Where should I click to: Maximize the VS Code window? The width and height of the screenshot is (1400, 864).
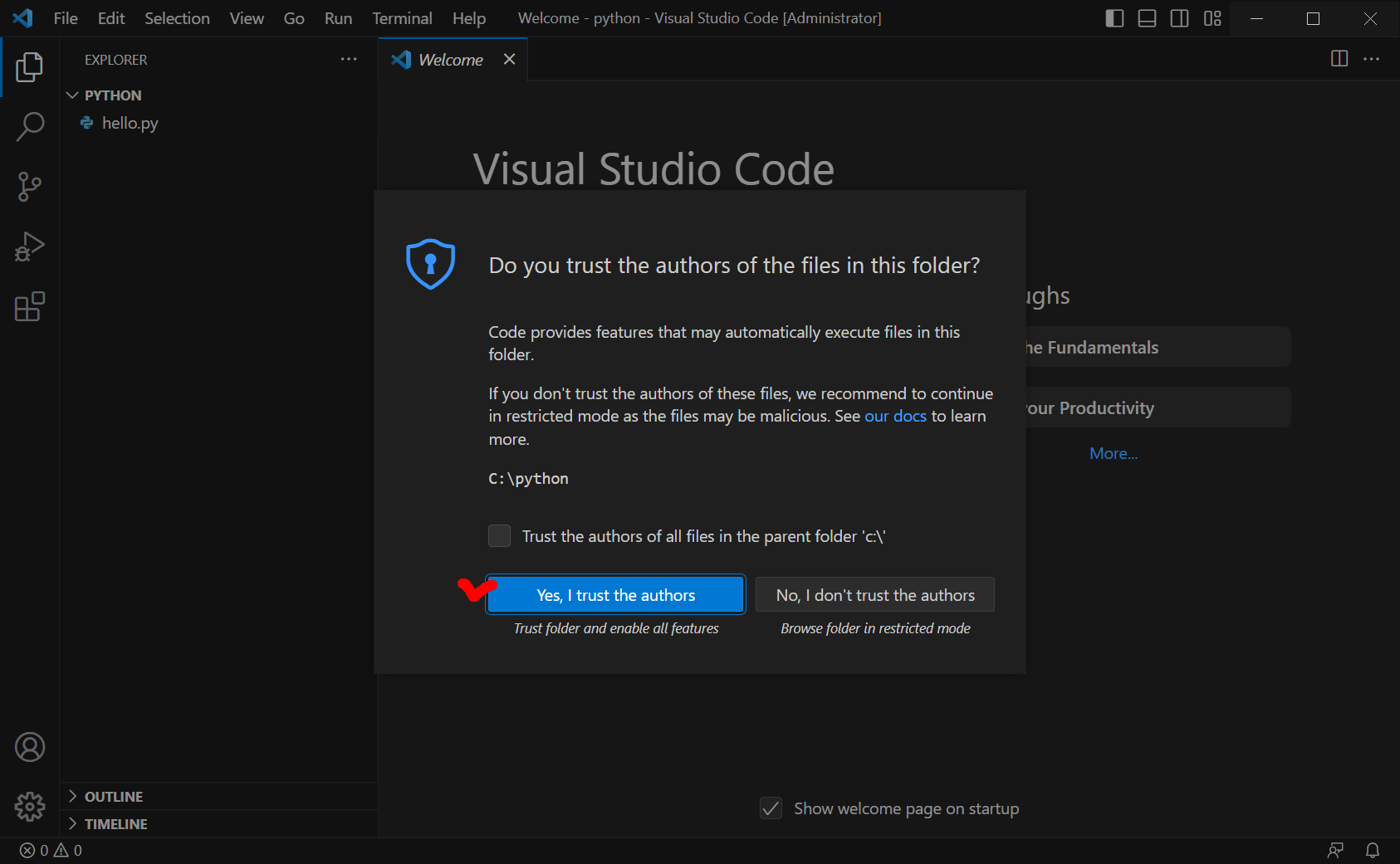(x=1313, y=18)
